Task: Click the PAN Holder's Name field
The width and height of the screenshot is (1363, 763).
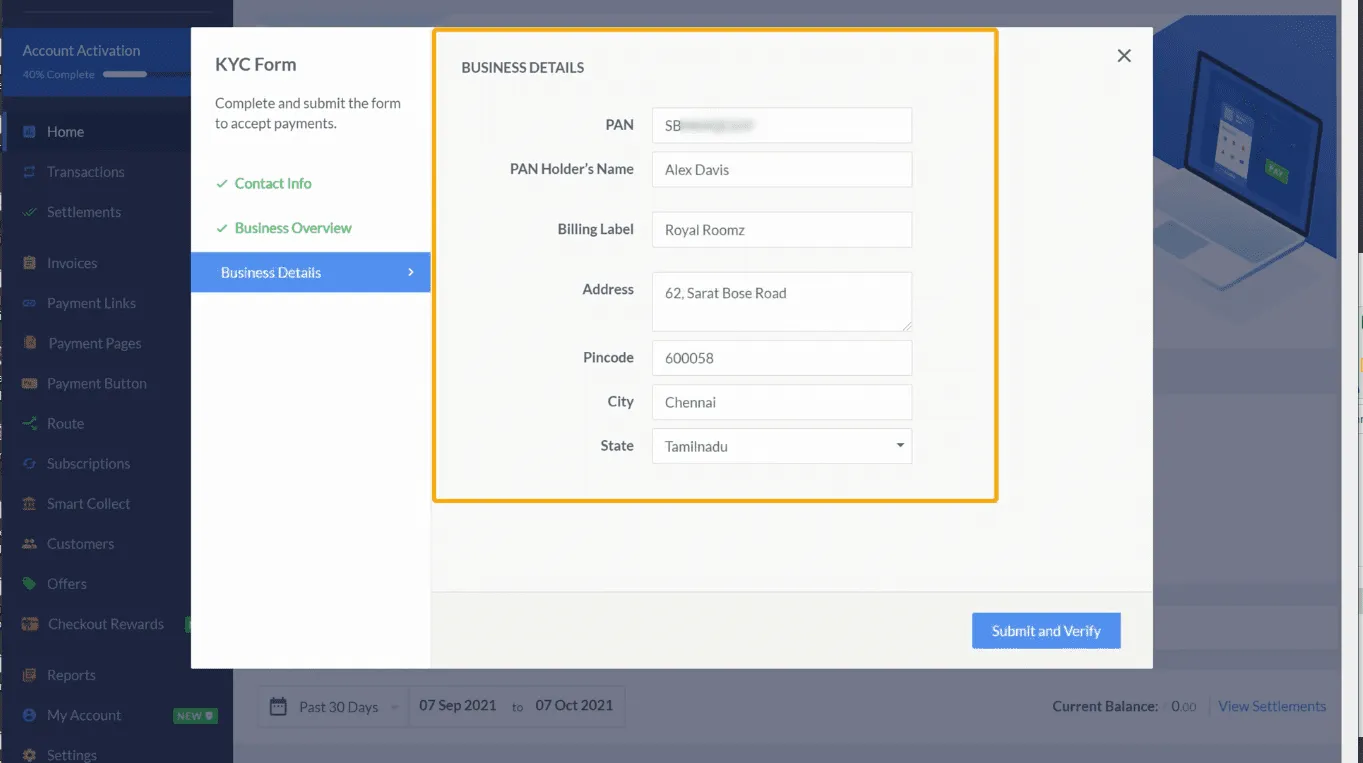Action: coord(781,170)
